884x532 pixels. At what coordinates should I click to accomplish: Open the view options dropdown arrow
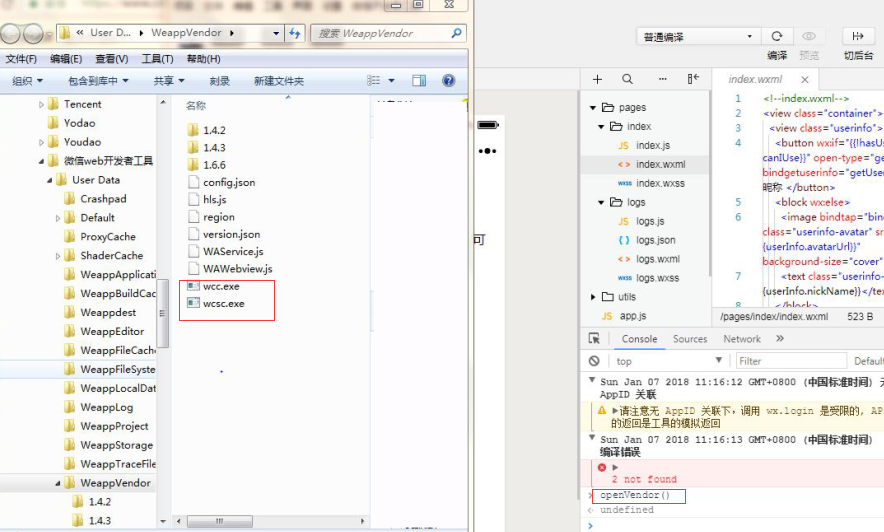391,81
